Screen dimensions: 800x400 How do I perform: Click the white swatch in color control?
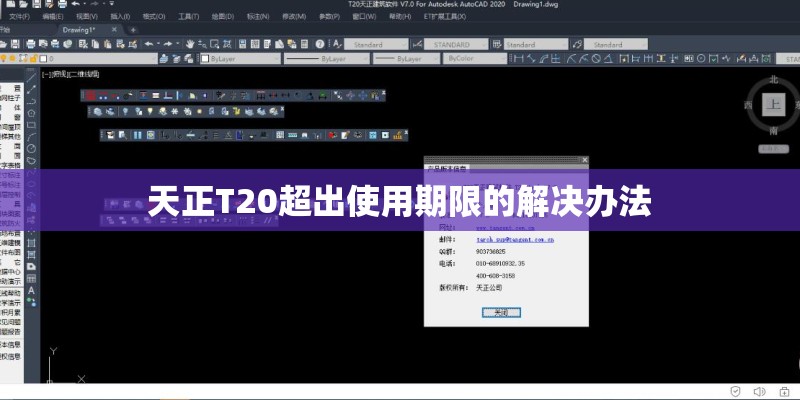pyautogui.click(x=205, y=59)
